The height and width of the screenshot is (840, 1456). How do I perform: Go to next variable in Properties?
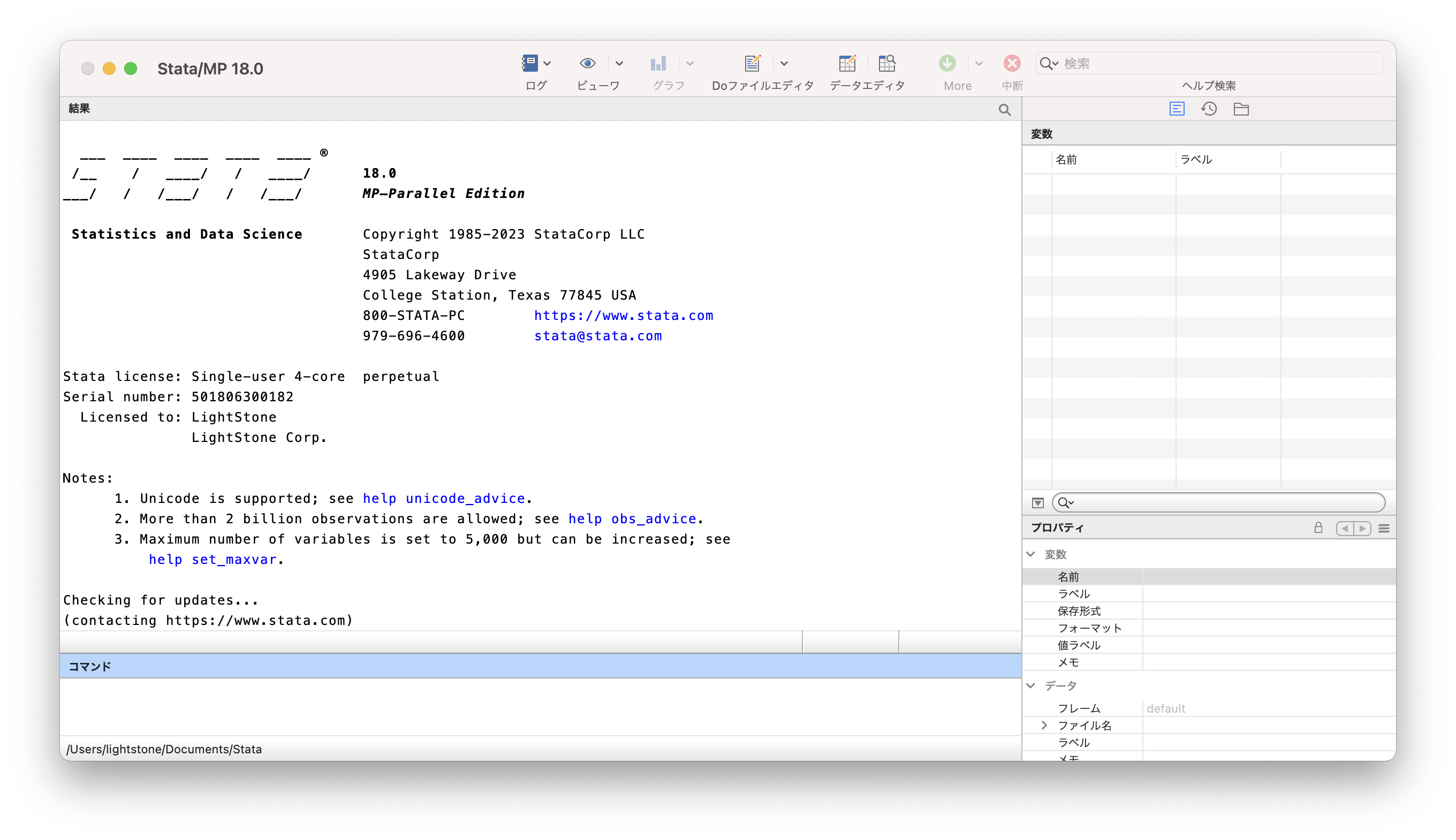tap(1362, 529)
